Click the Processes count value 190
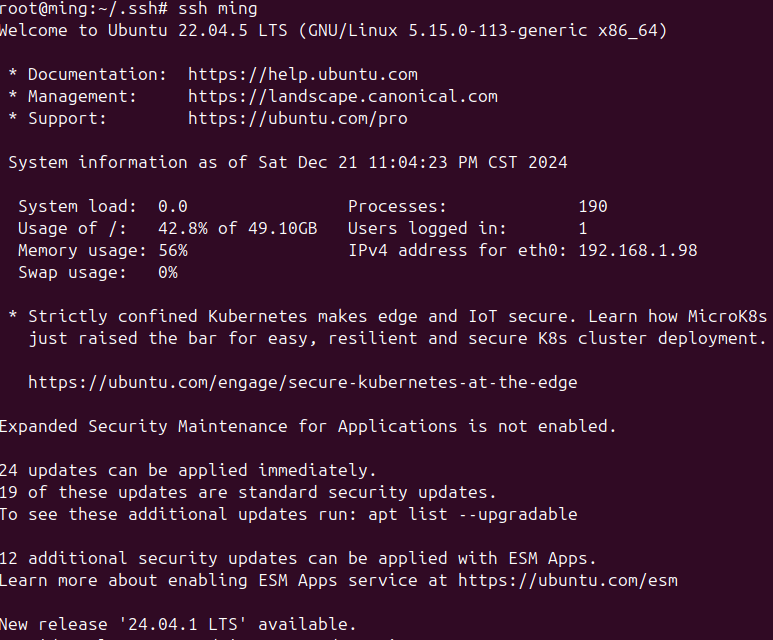 pyautogui.click(x=592, y=206)
